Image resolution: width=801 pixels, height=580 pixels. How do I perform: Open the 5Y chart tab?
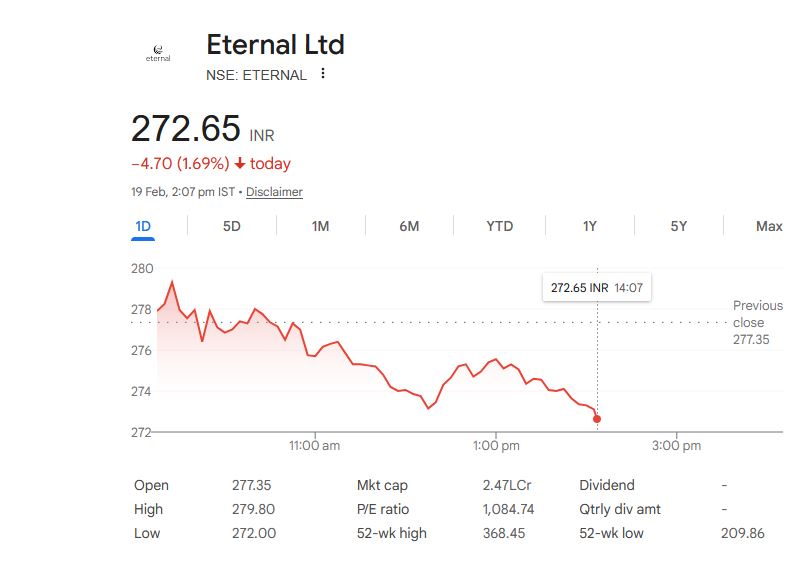679,226
